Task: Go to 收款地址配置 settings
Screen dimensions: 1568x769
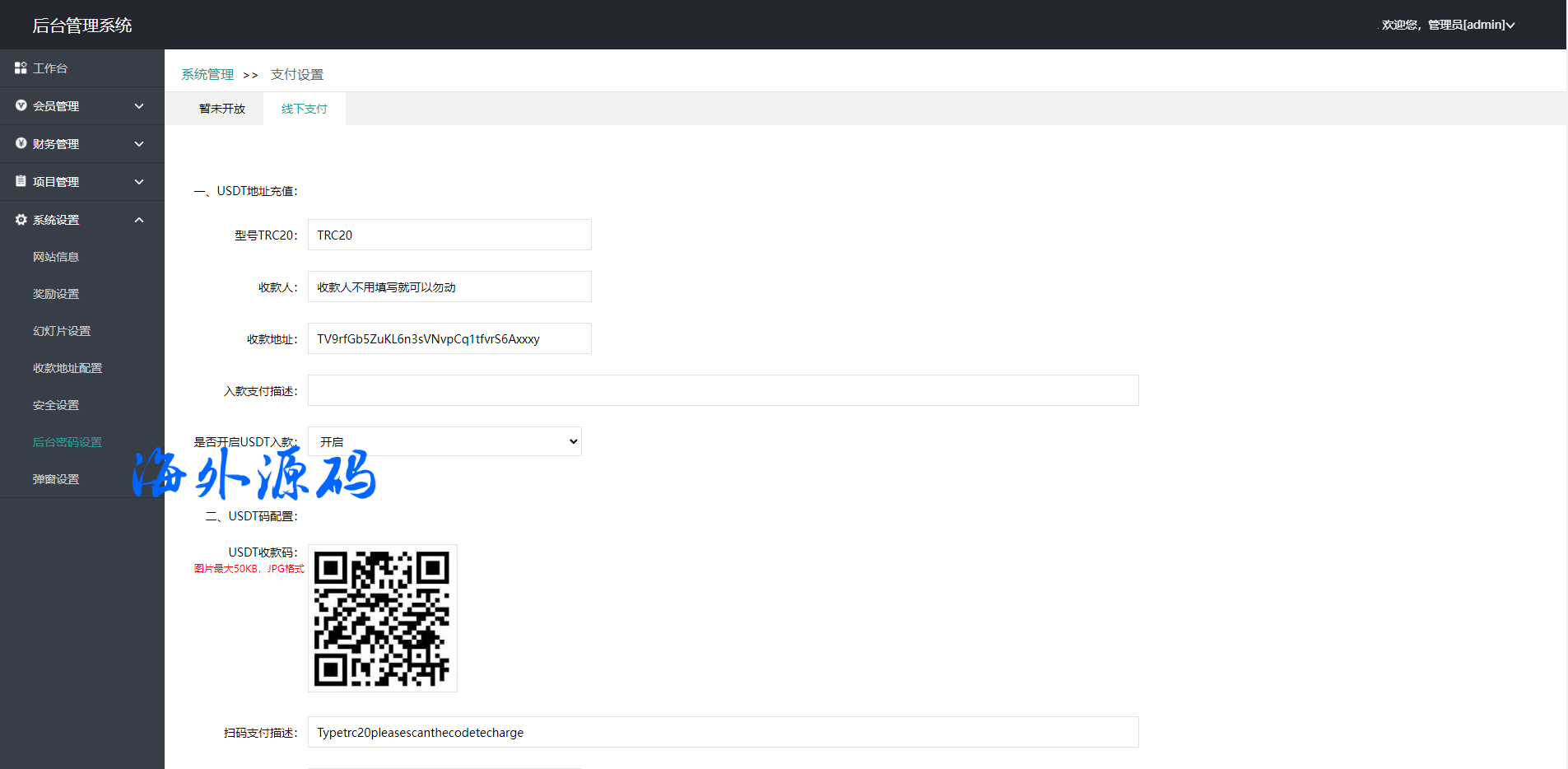Action: pyautogui.click(x=67, y=368)
